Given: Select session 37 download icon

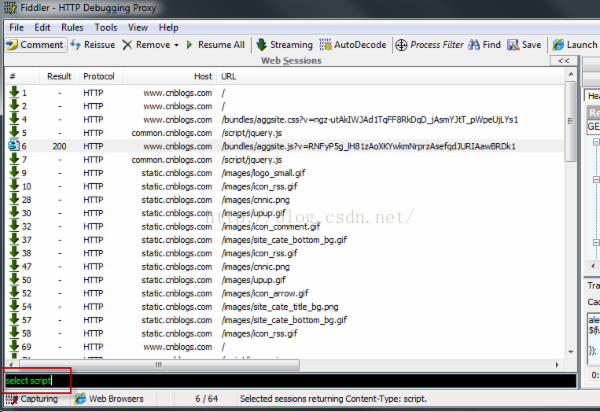Looking at the screenshot, I should pos(14,240).
